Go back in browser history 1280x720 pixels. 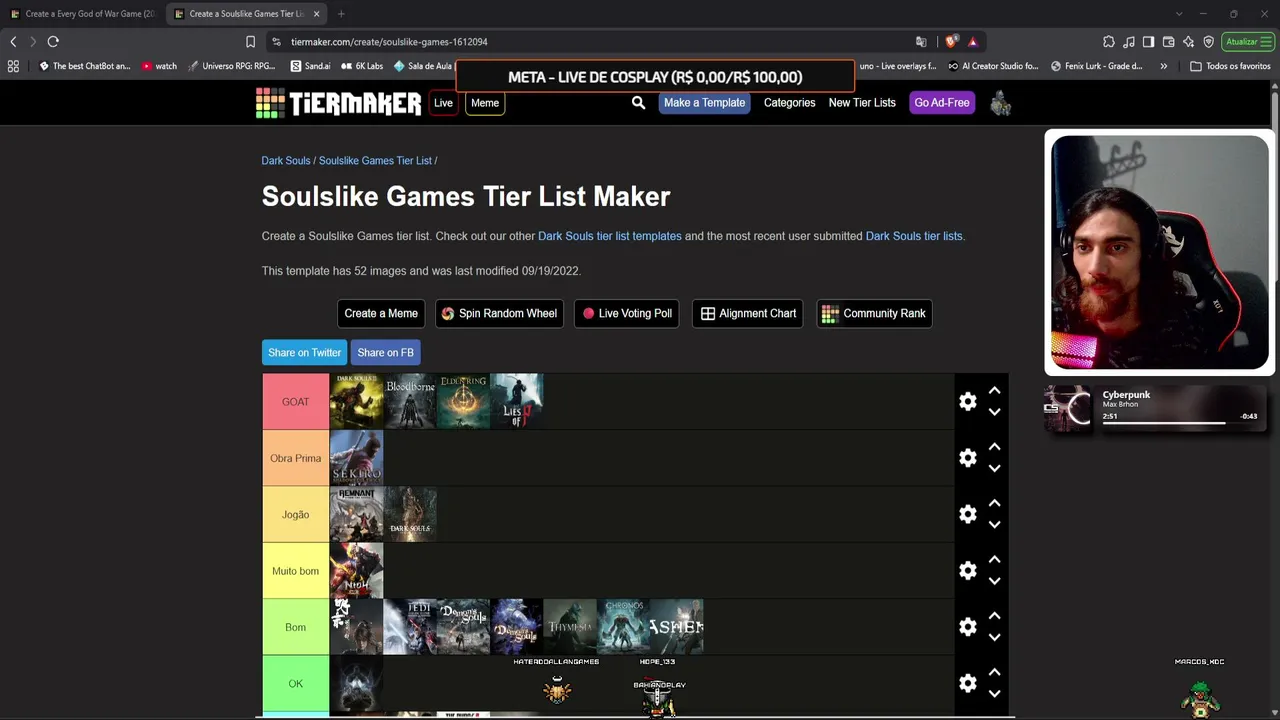13,41
